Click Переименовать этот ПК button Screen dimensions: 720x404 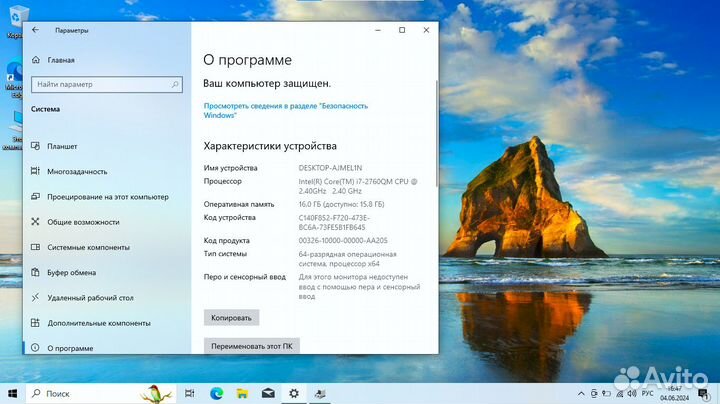[252, 346]
